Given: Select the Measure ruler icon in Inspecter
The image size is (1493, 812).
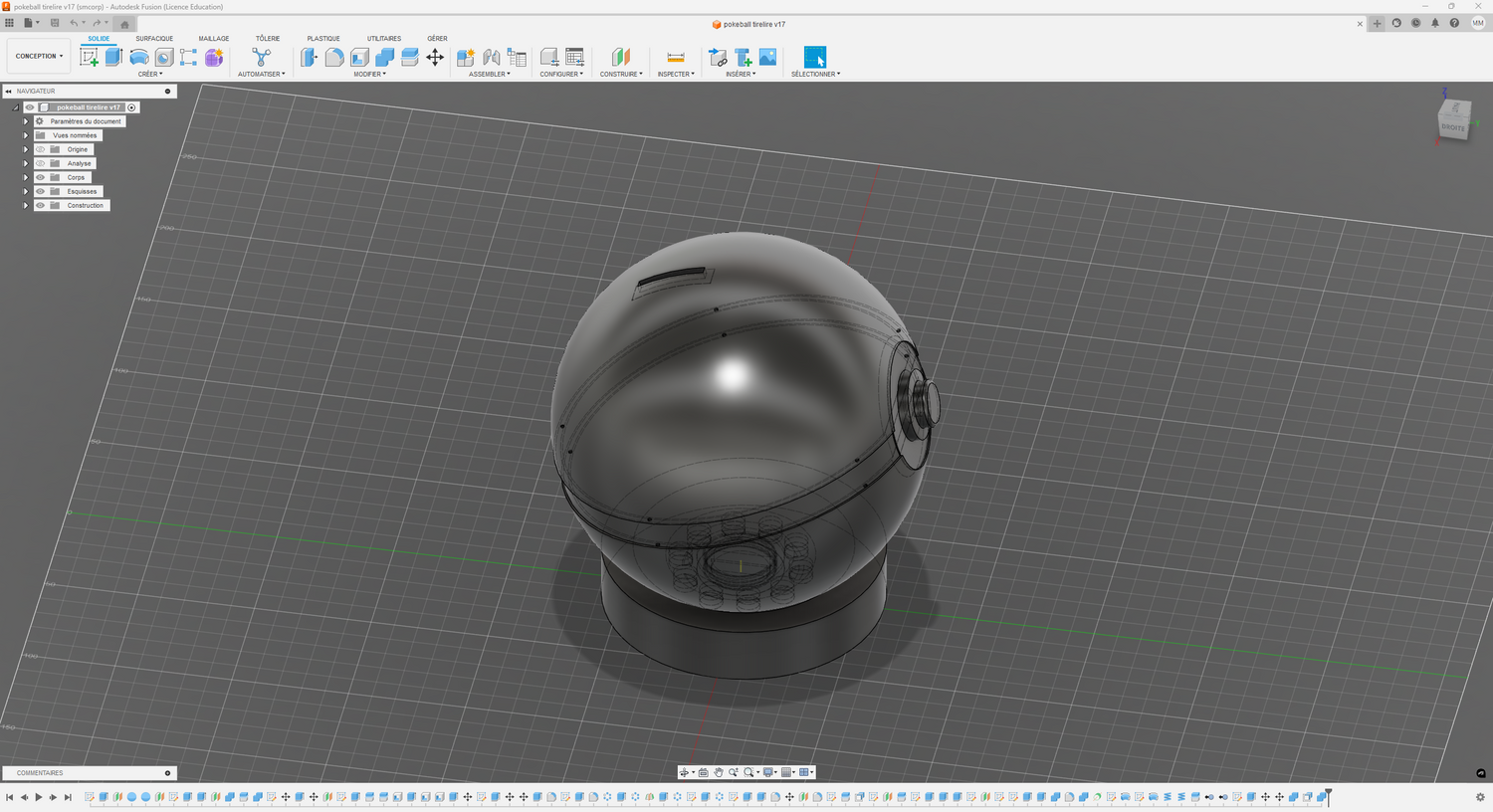Looking at the screenshot, I should [675, 58].
